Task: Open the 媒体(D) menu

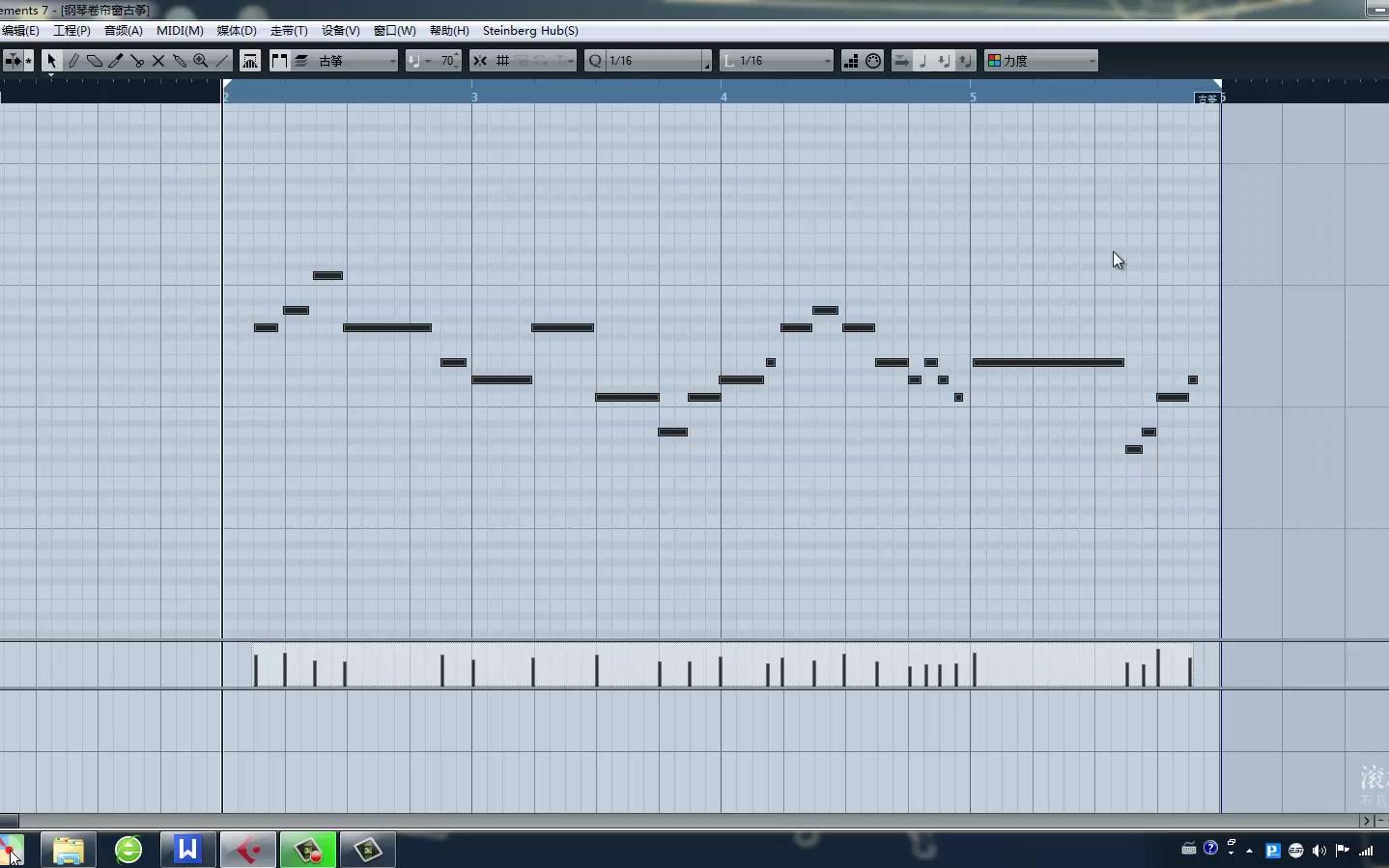Action: [x=237, y=31]
